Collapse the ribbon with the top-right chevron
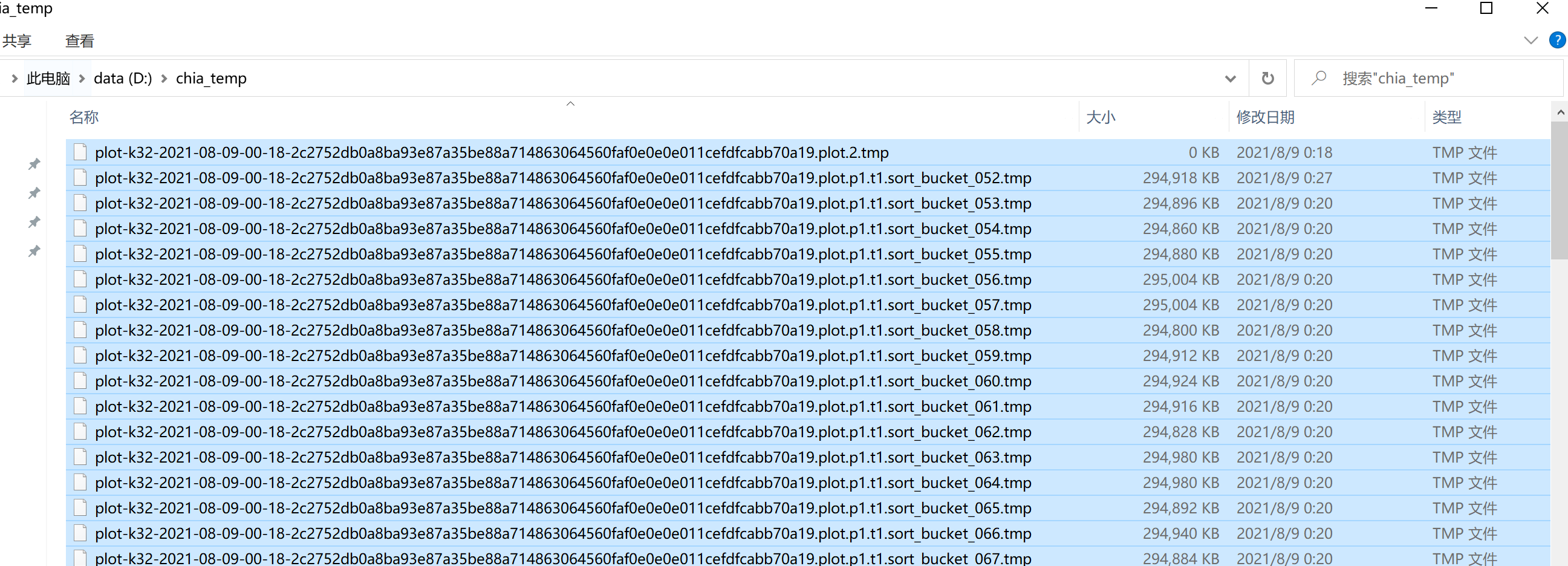1568x566 pixels. (x=1531, y=40)
